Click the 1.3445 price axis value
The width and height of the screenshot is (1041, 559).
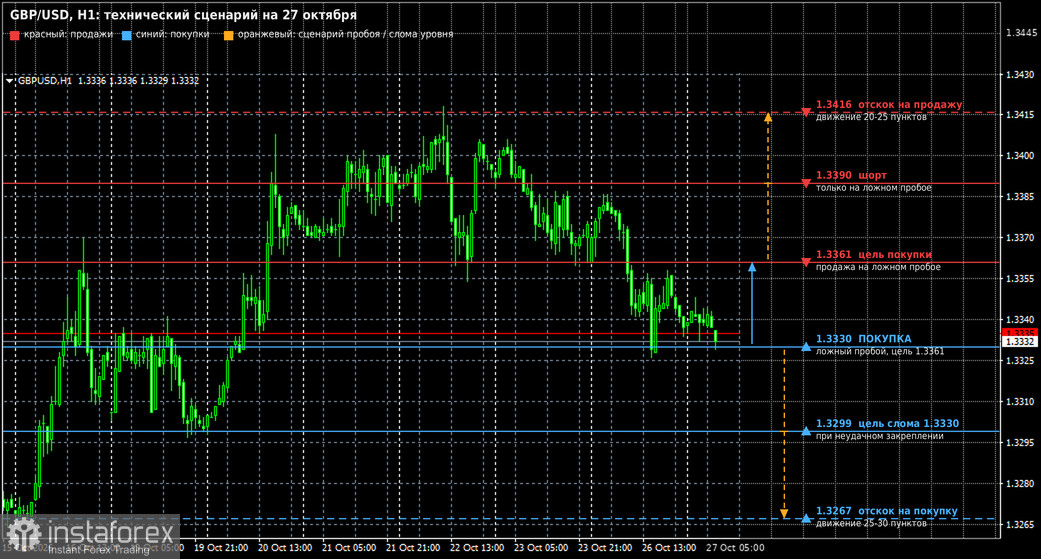pyautogui.click(x=1021, y=33)
